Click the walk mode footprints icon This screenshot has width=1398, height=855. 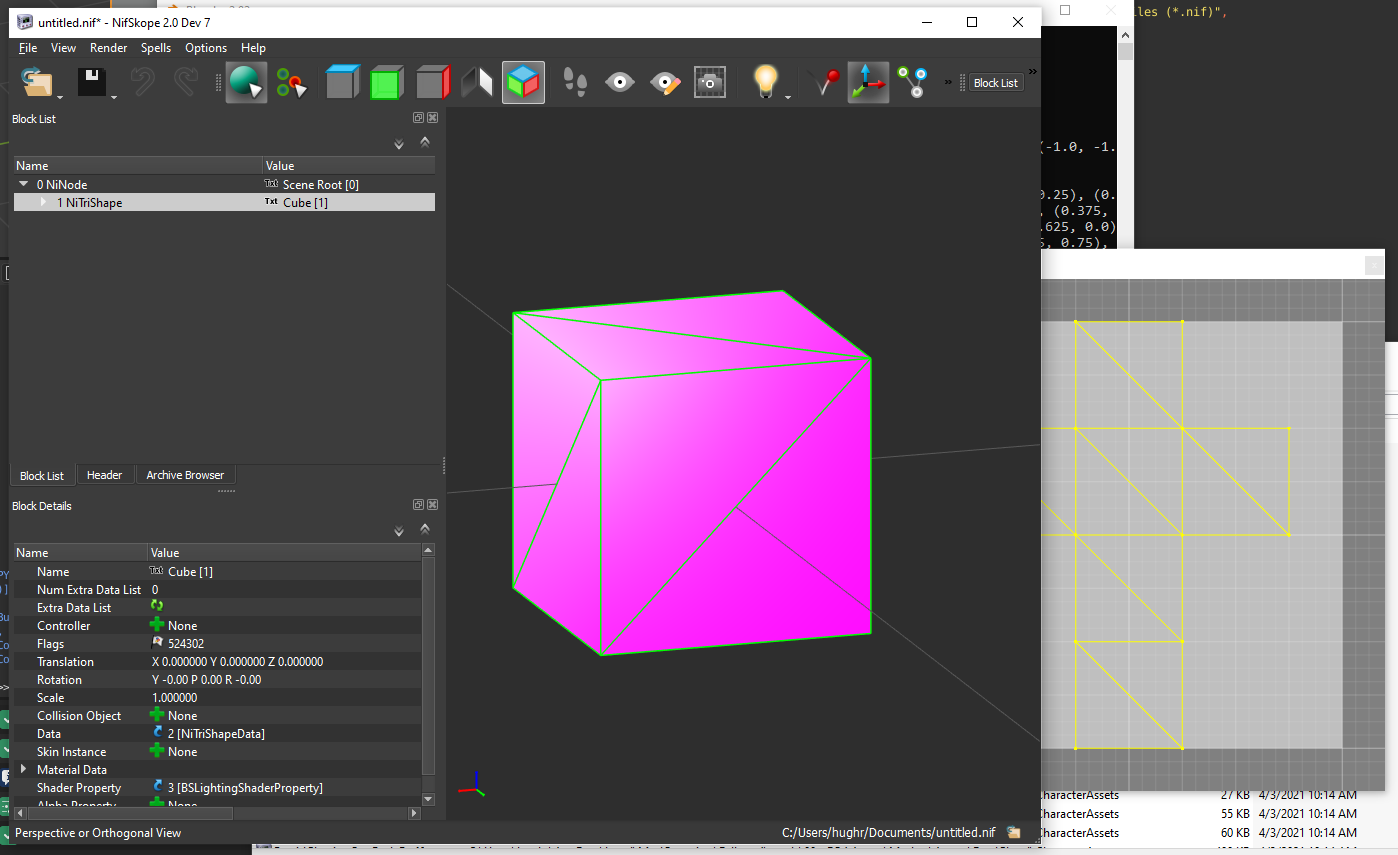pyautogui.click(x=574, y=82)
